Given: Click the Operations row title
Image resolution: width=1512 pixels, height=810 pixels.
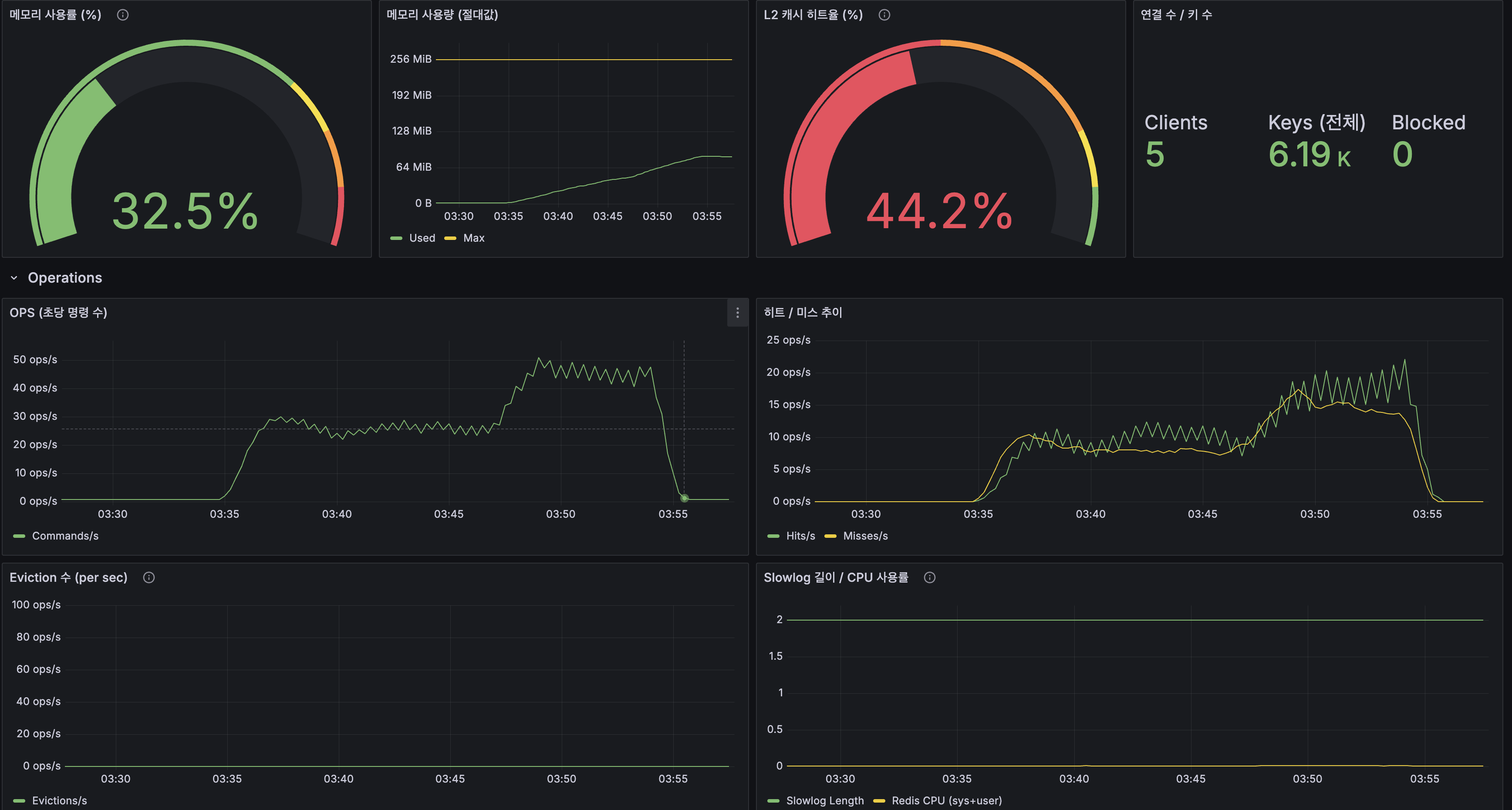Looking at the screenshot, I should pyautogui.click(x=64, y=278).
